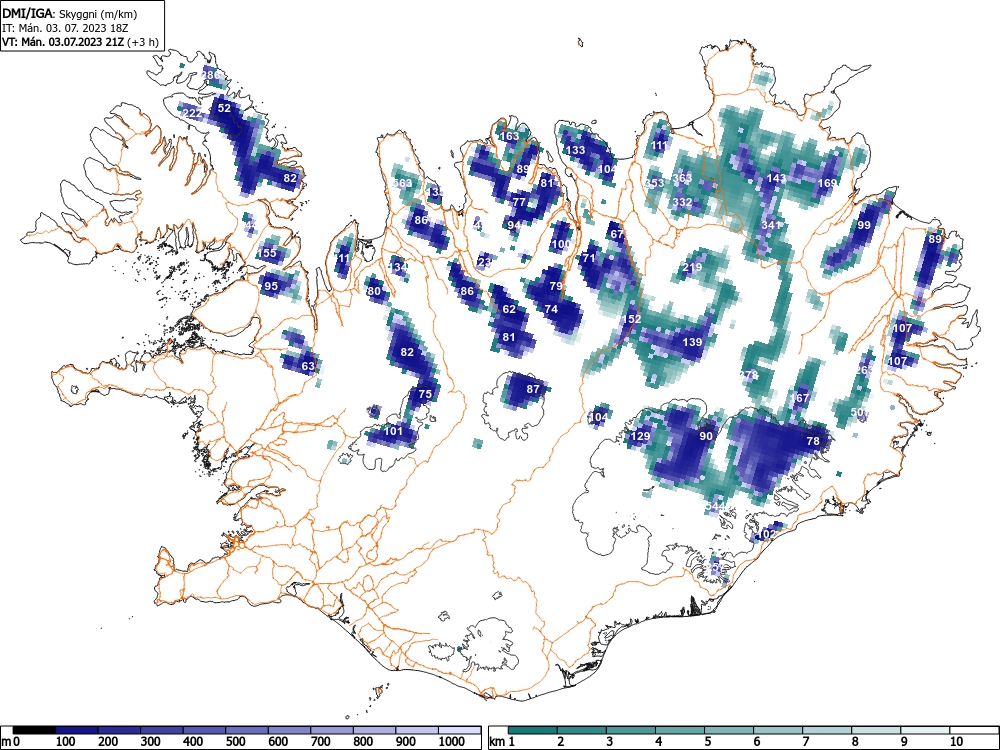This screenshot has height=750, width=1000.
Task: Click visibility value '80' on the map
Action: [374, 291]
